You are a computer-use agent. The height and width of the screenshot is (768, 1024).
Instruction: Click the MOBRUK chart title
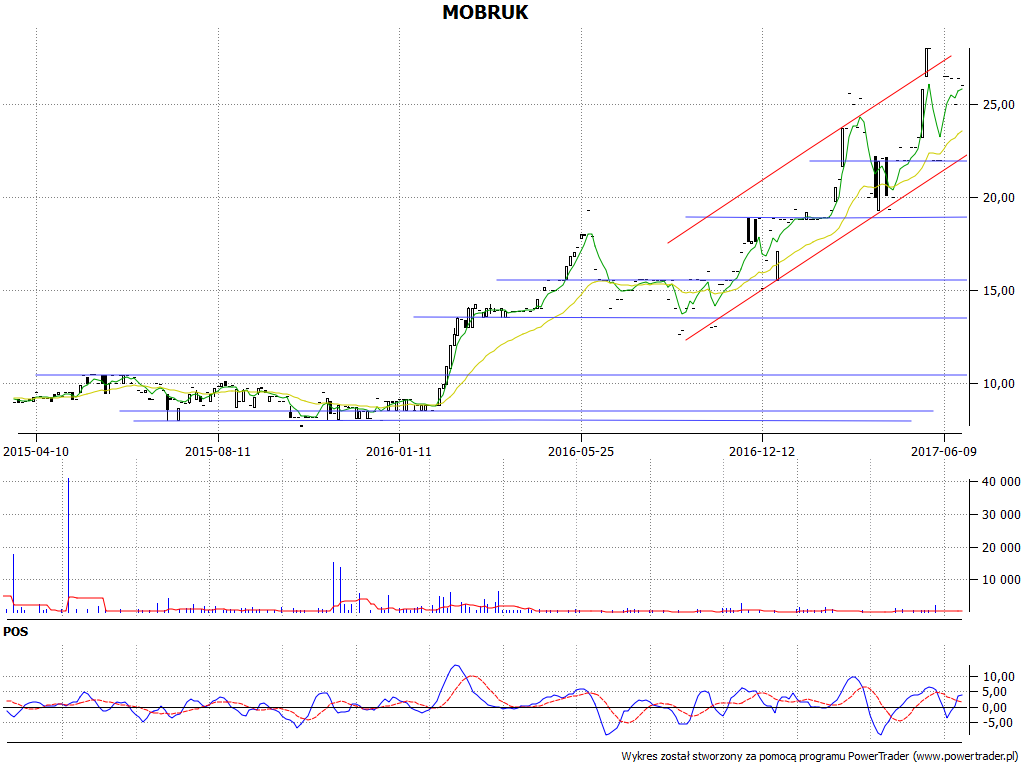tap(485, 12)
